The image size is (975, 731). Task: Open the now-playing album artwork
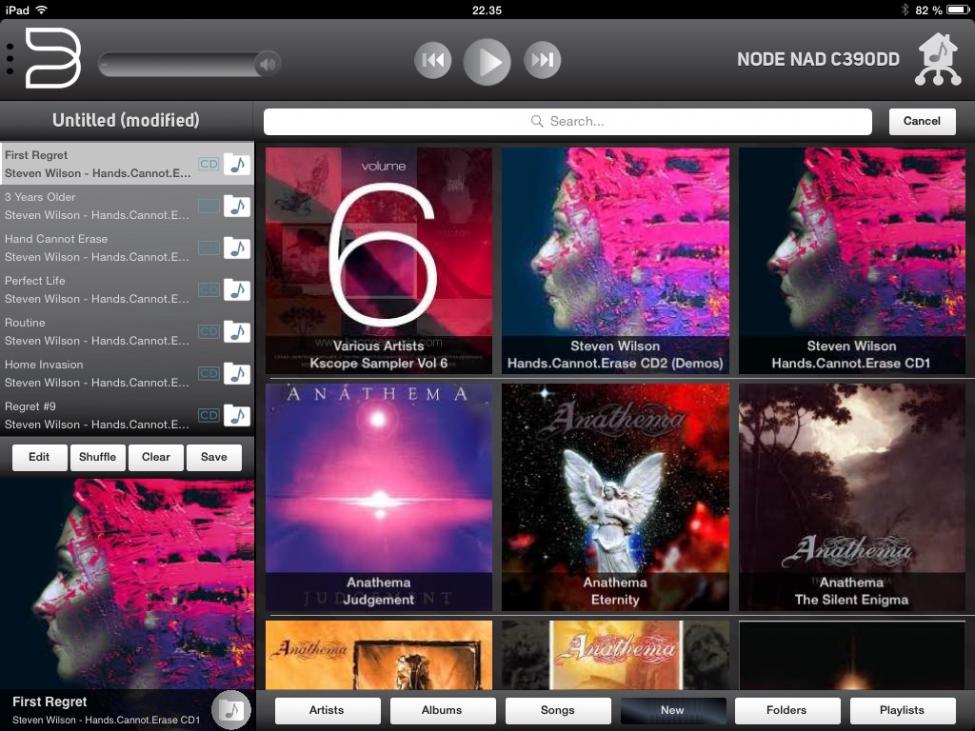(x=127, y=583)
